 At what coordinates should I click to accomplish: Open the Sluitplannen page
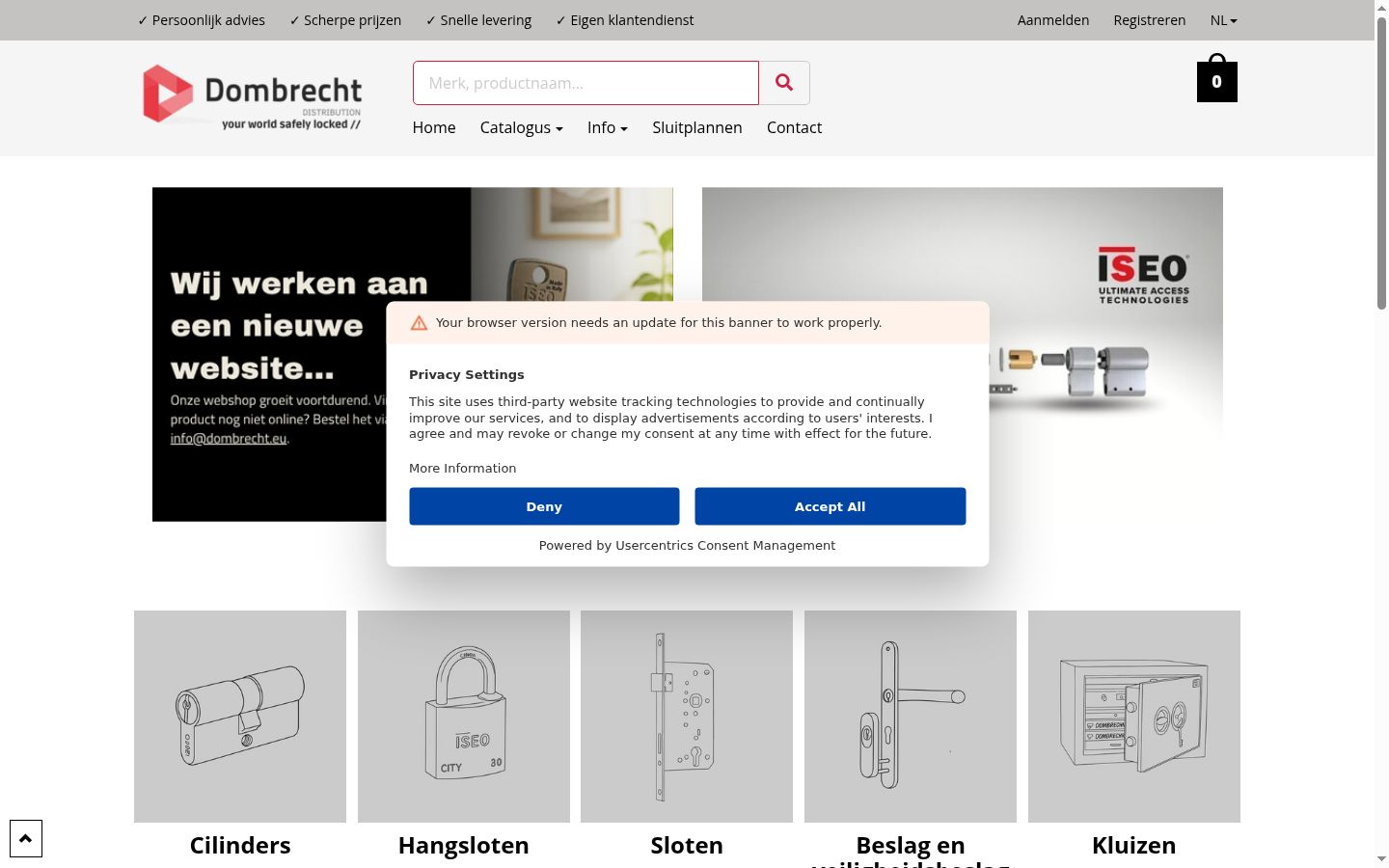tap(697, 127)
